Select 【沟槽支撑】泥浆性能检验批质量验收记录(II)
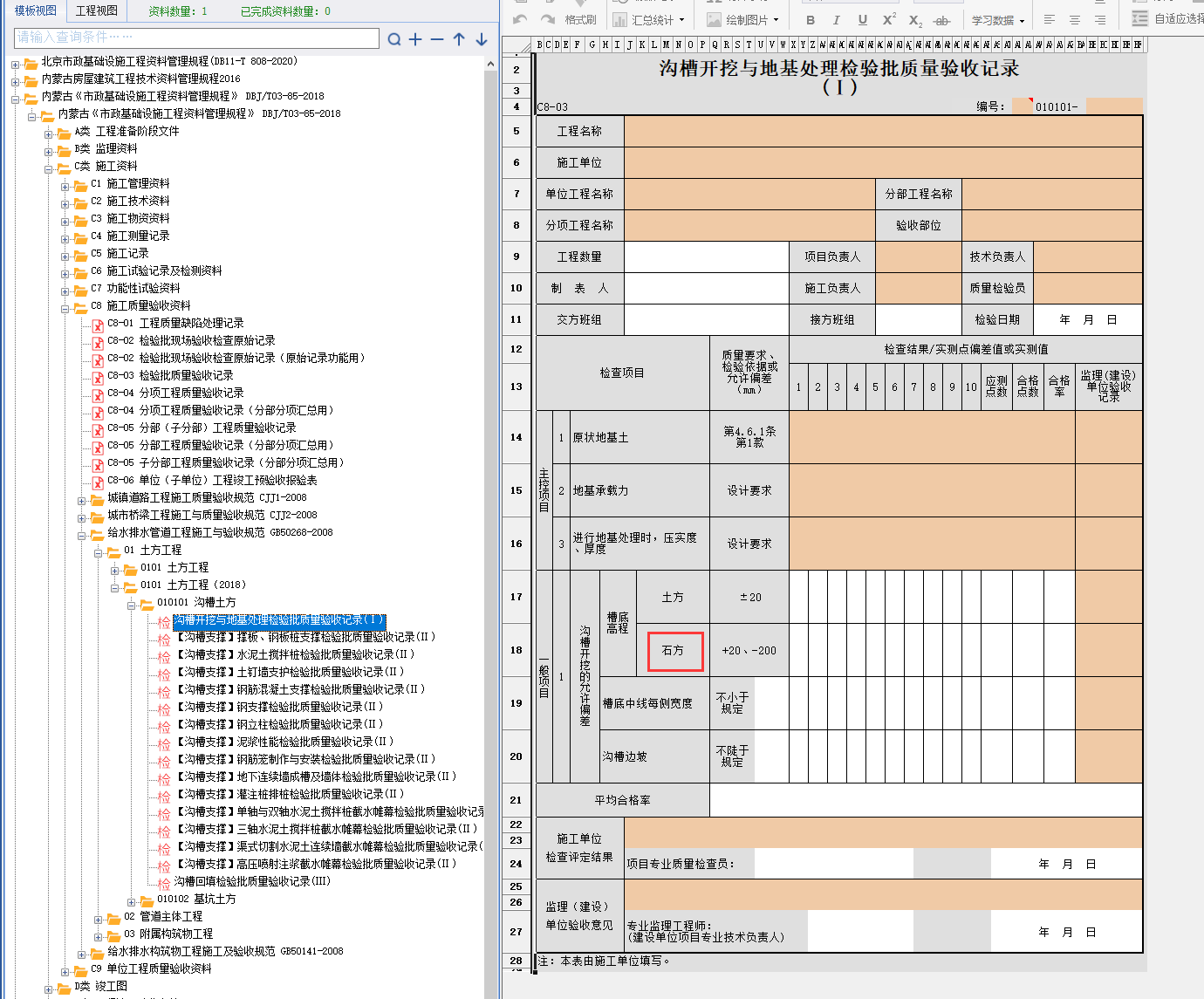Viewport: 1204px width, 999px height. pos(285,742)
